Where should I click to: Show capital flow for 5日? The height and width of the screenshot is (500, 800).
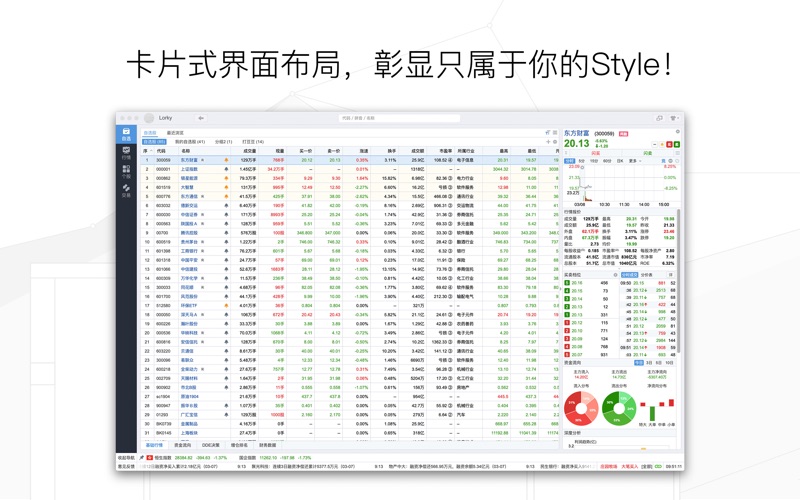point(658,362)
